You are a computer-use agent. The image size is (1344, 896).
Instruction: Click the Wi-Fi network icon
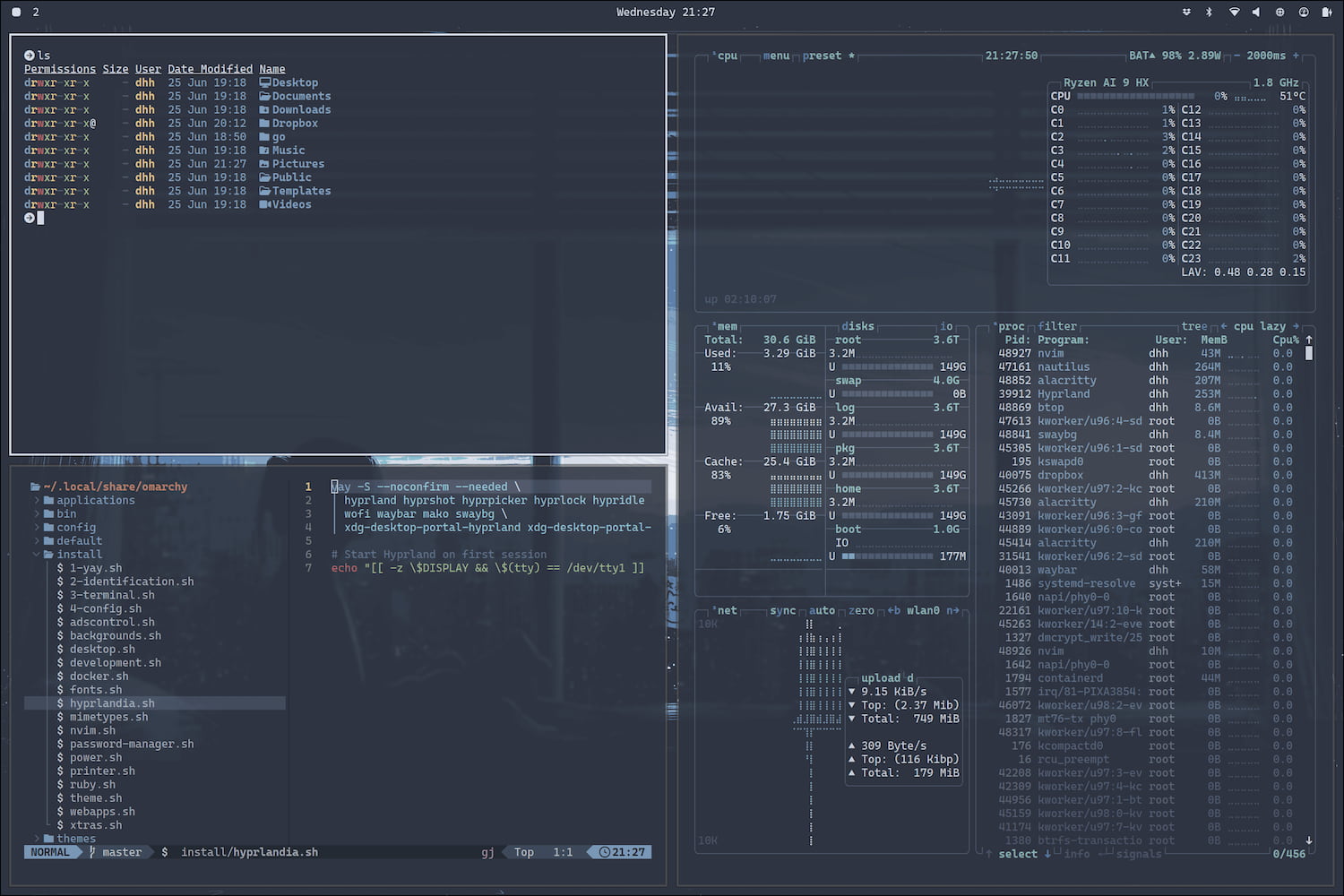coord(1234,12)
